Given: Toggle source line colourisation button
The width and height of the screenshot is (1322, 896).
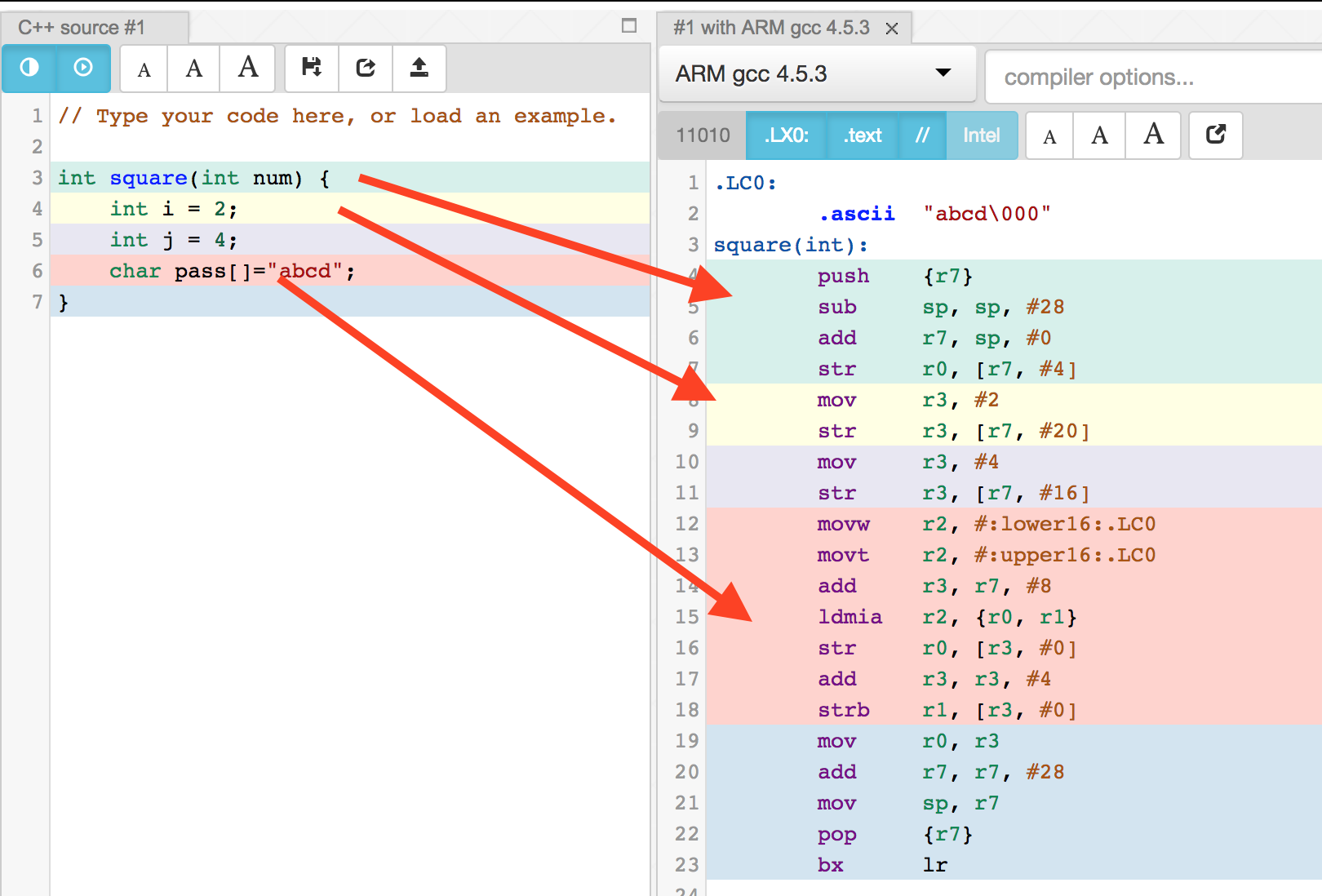Looking at the screenshot, I should (x=29, y=68).
